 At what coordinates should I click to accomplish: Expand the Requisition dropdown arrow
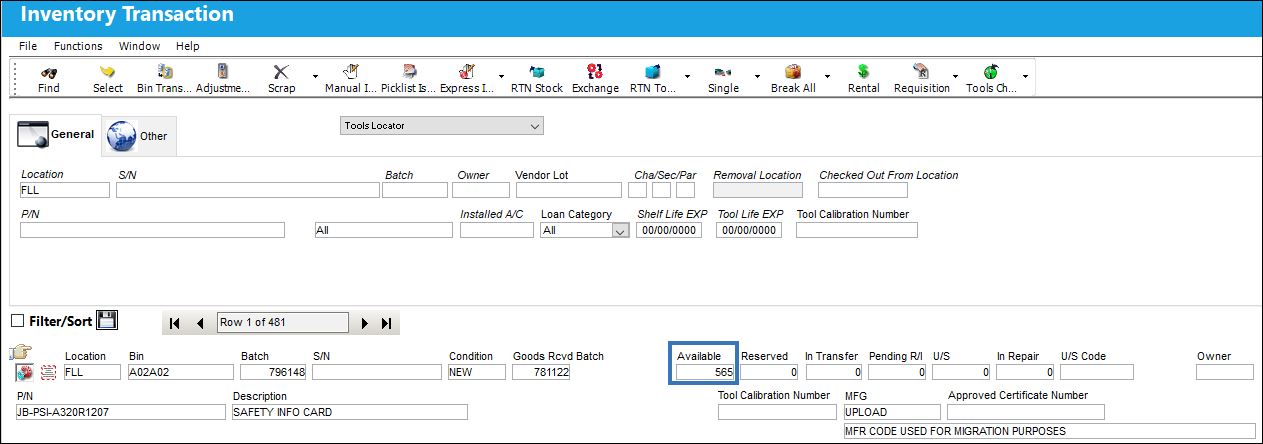click(955, 76)
